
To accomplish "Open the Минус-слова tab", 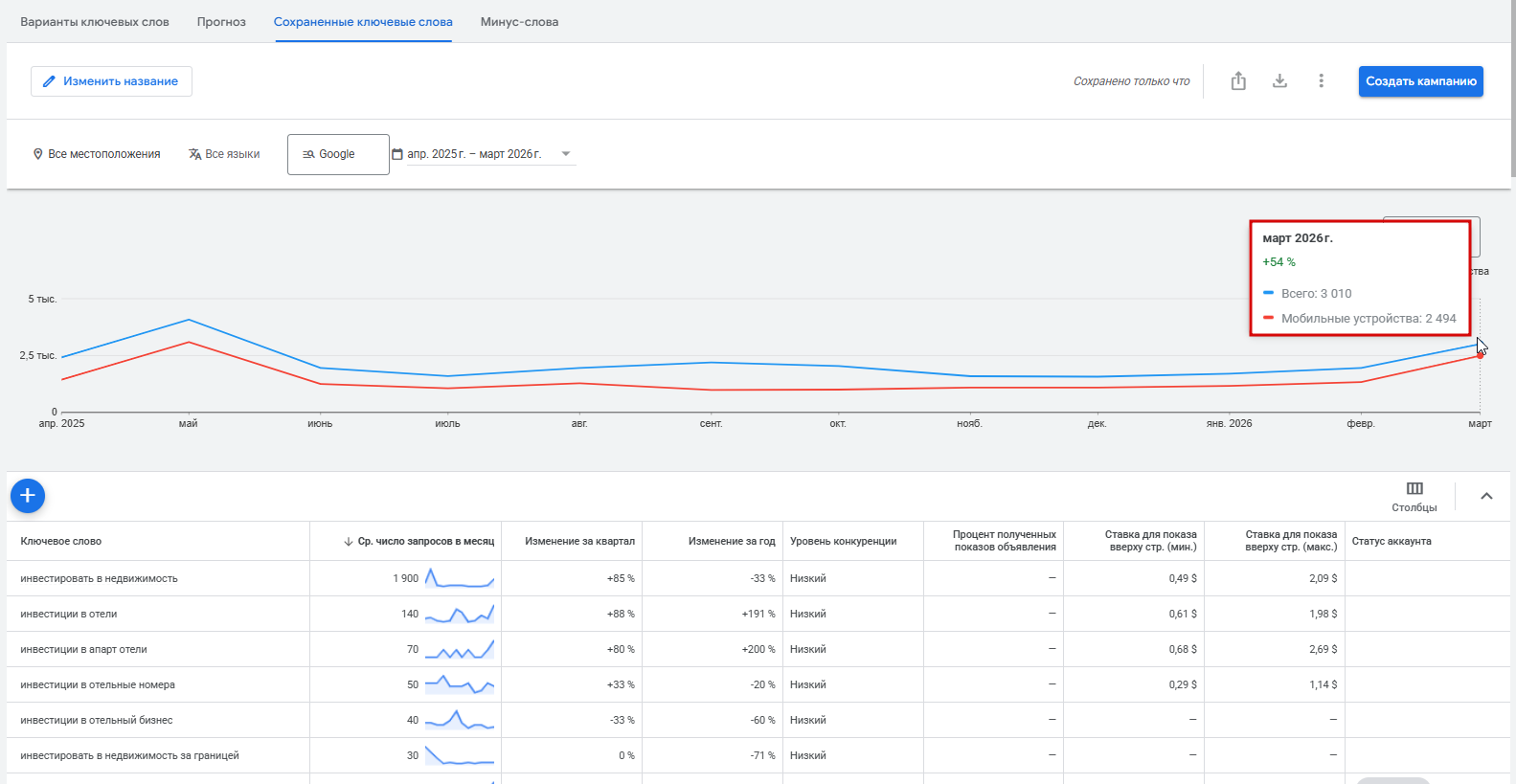I will point(519,22).
